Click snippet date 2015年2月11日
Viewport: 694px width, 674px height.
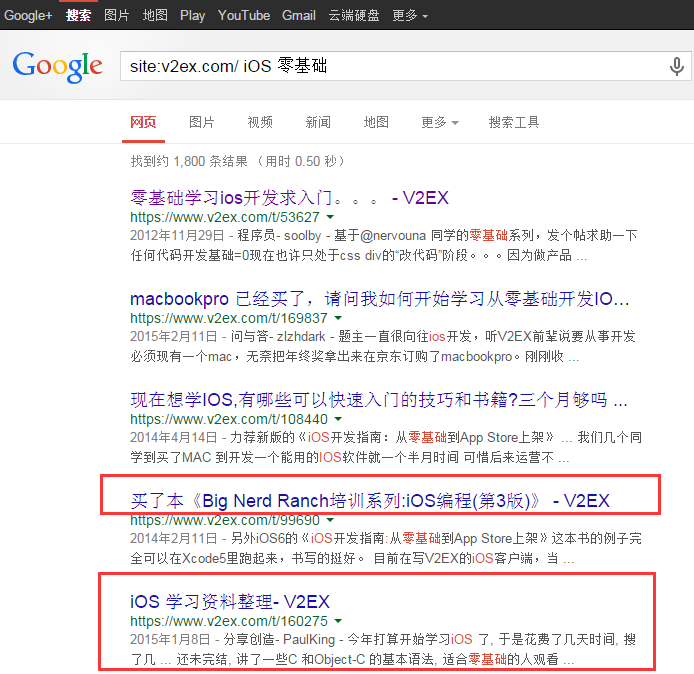[174, 336]
